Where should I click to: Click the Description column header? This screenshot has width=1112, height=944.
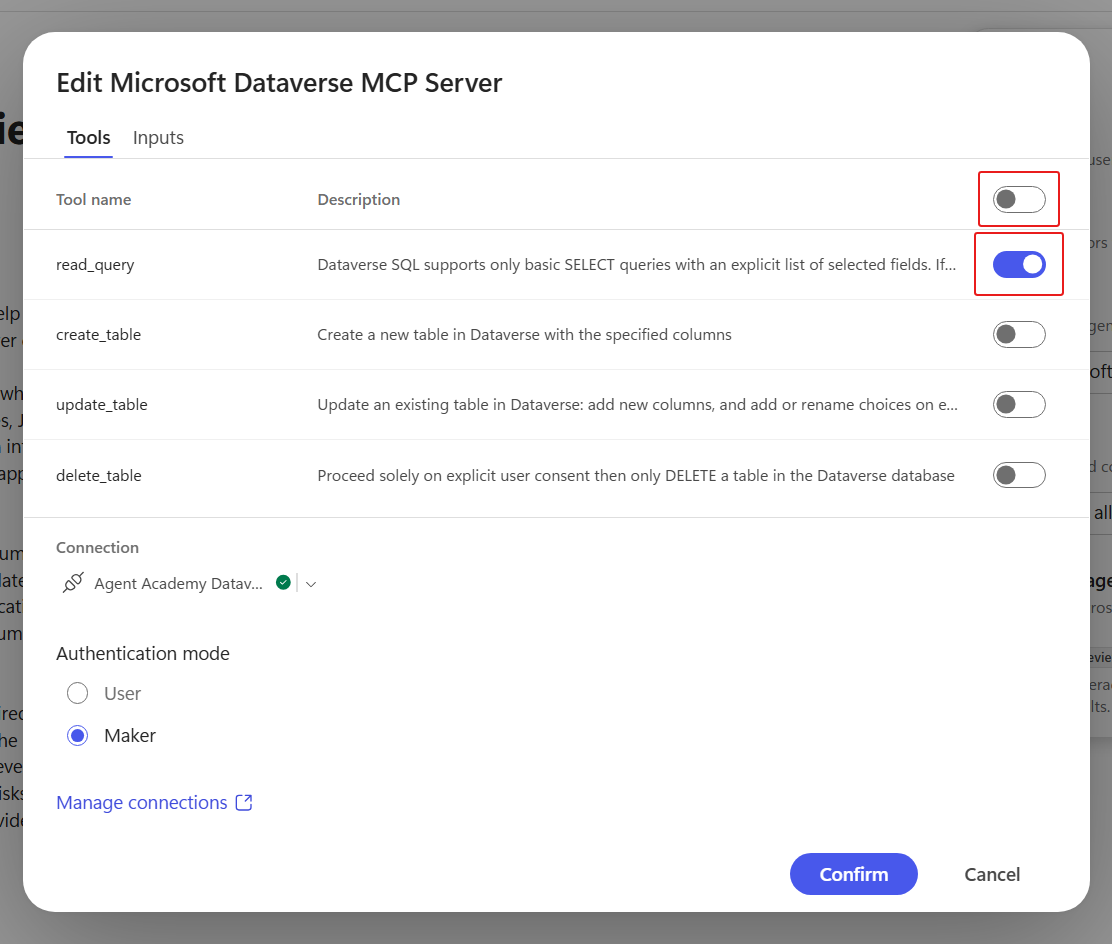[359, 199]
